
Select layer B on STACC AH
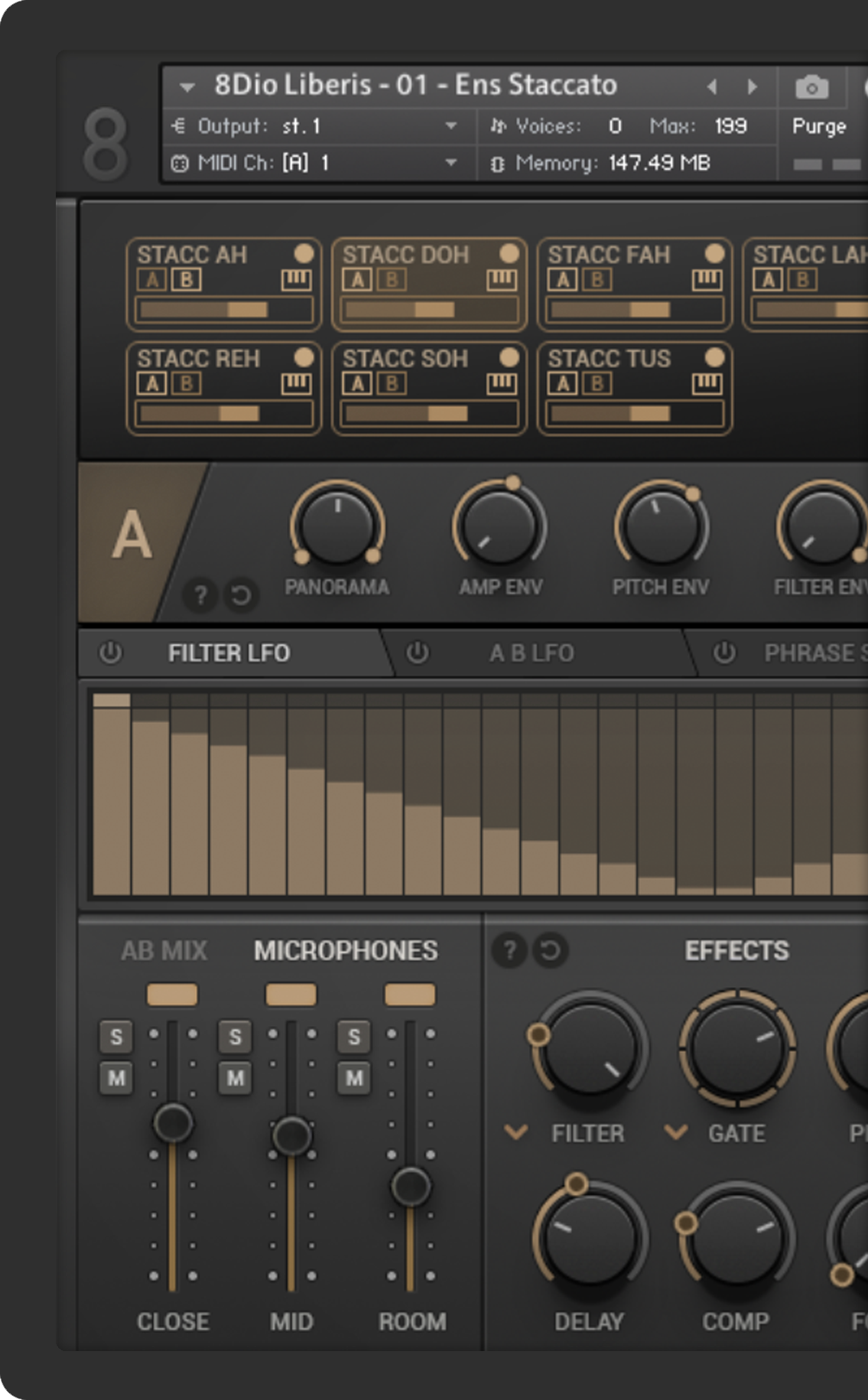pos(186,280)
